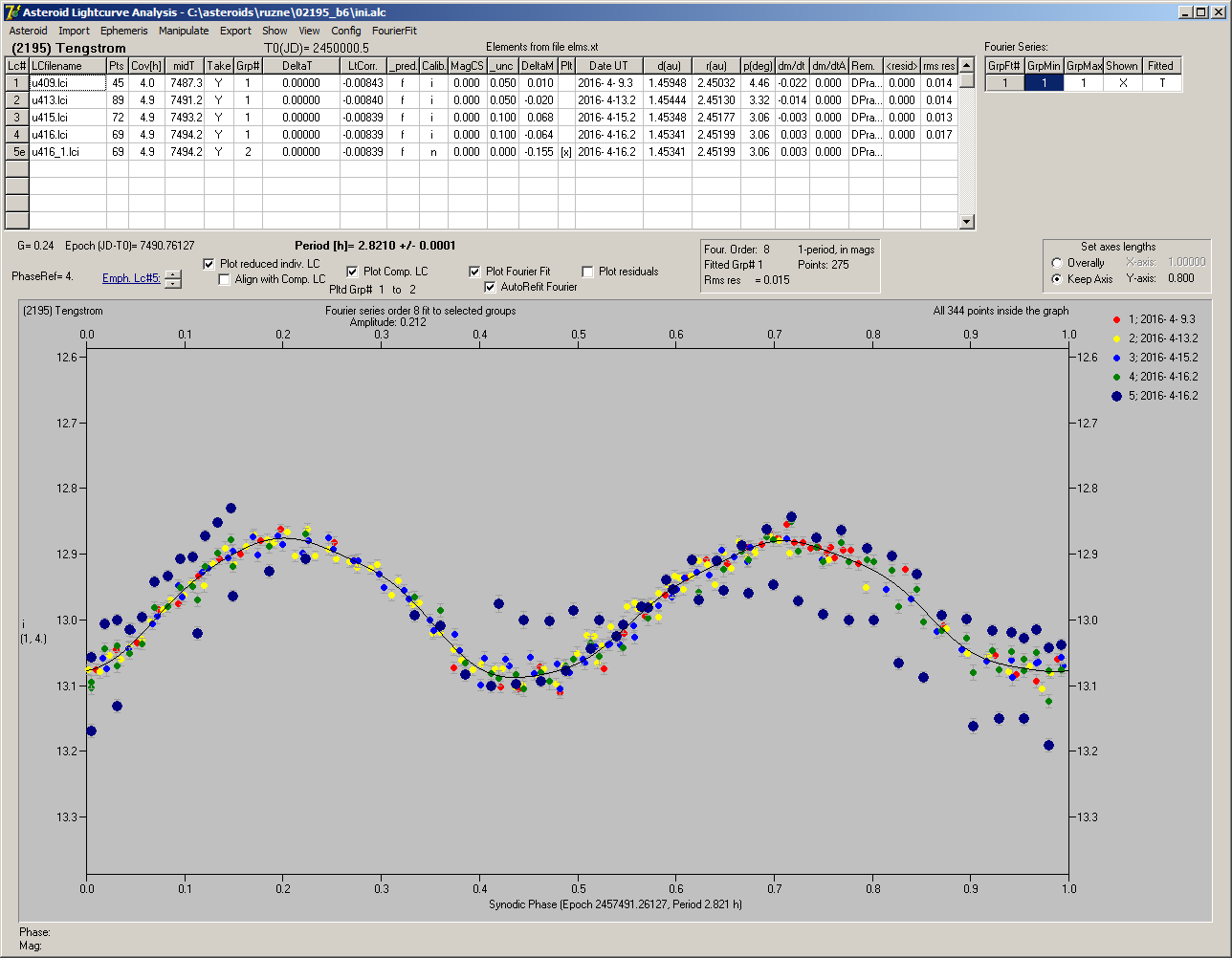Screen dimensions: 1232x958
Task: Enable Align with Comp. LC checkbox
Action: (x=225, y=279)
